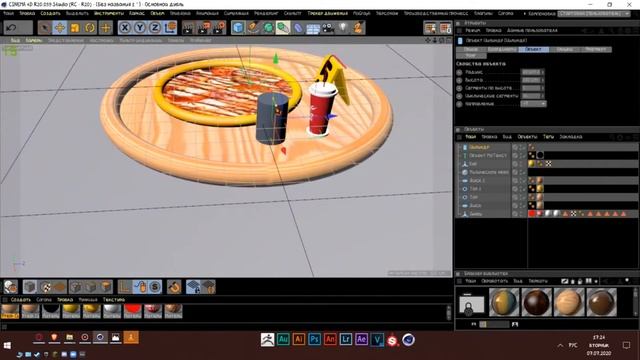Image resolution: width=640 pixels, height=360 pixels.
Task: Open the Создать menu in menu bar
Action: [50, 13]
